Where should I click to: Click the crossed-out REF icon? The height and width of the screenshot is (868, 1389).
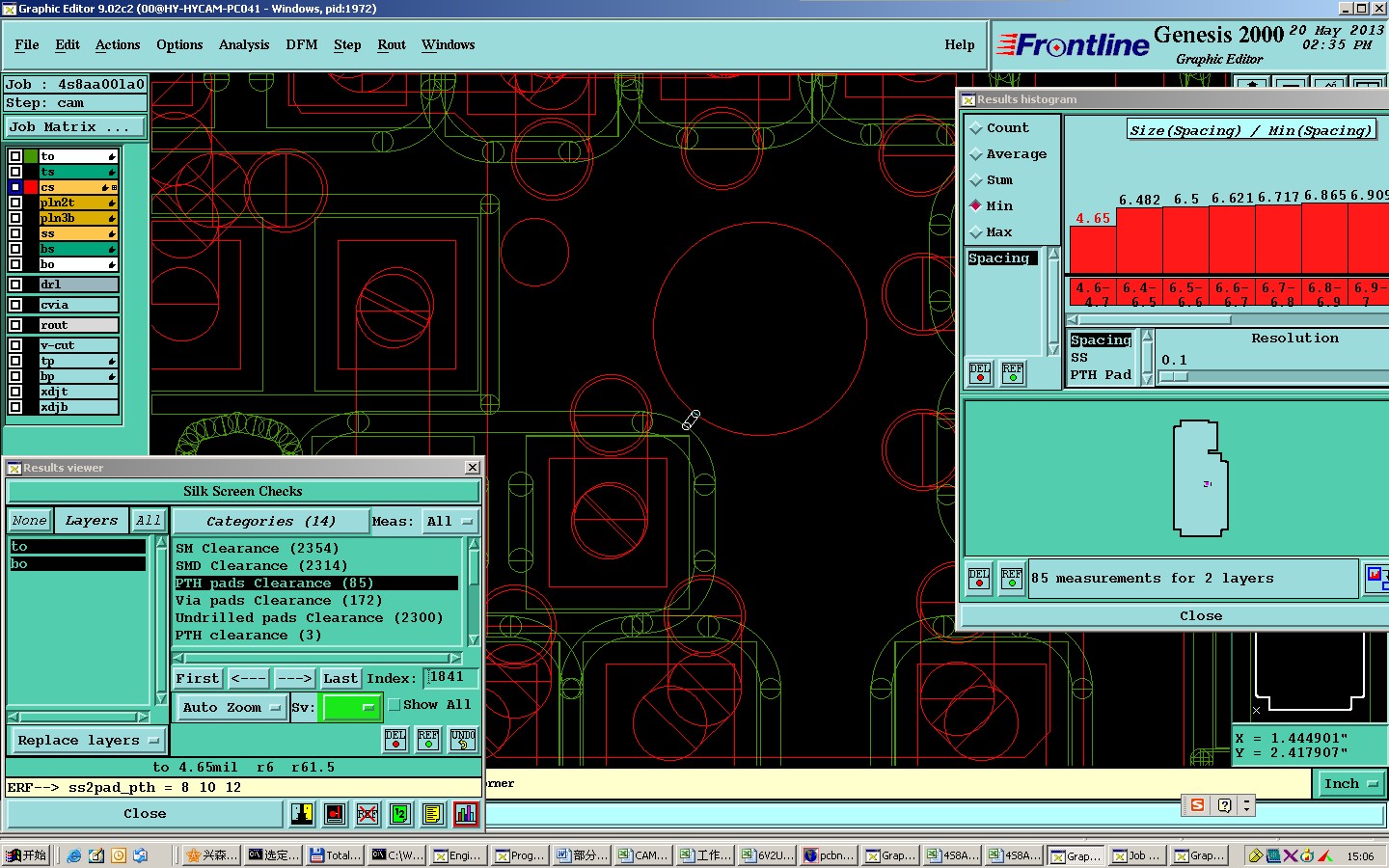tap(368, 814)
